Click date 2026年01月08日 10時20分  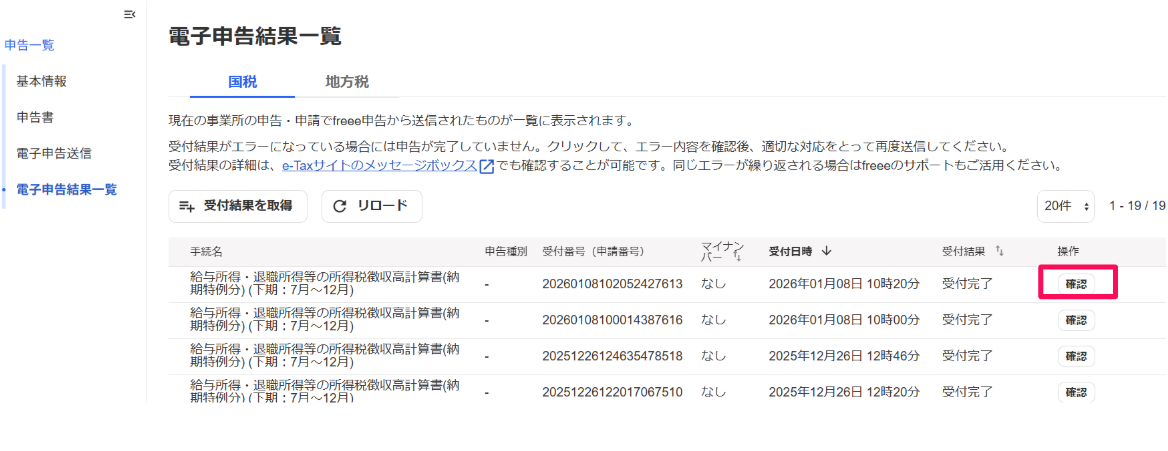click(x=844, y=284)
